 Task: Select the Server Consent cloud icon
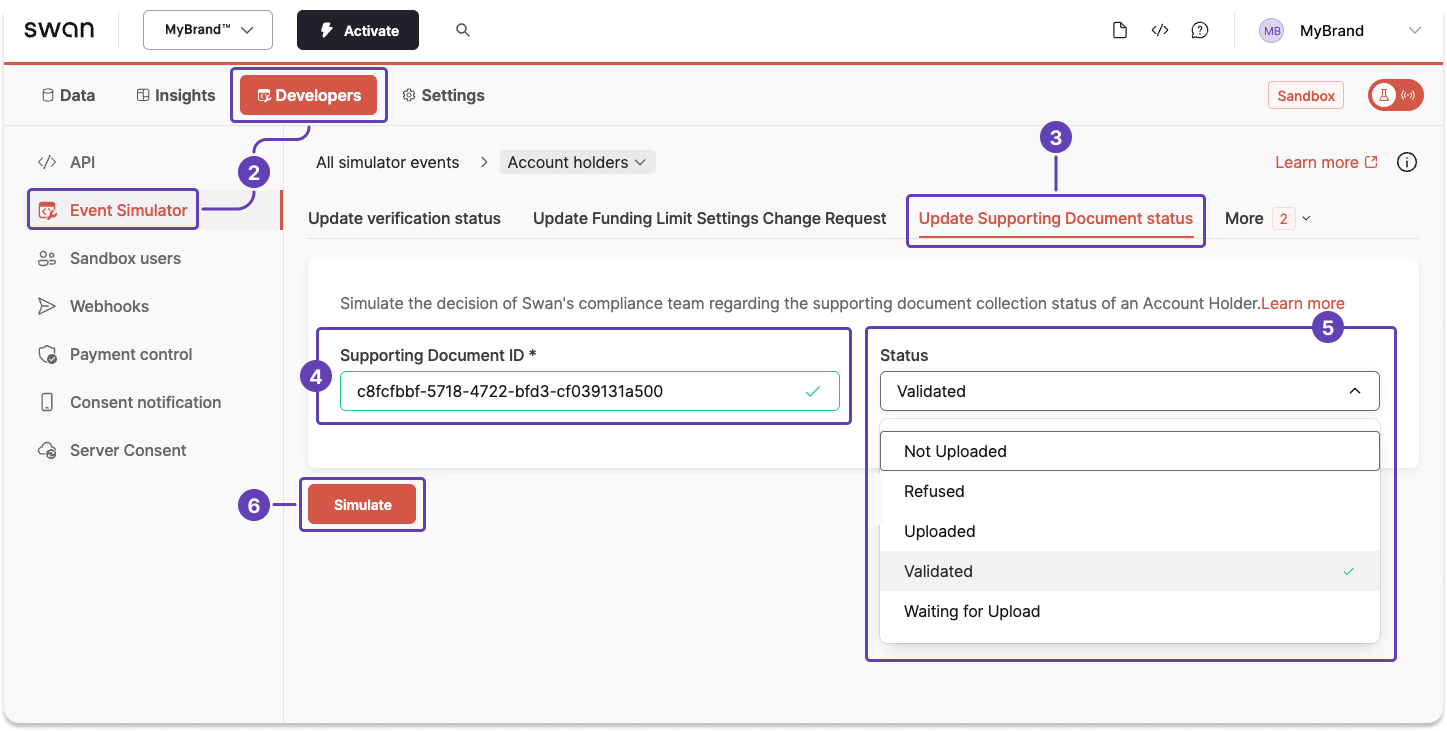click(x=46, y=450)
